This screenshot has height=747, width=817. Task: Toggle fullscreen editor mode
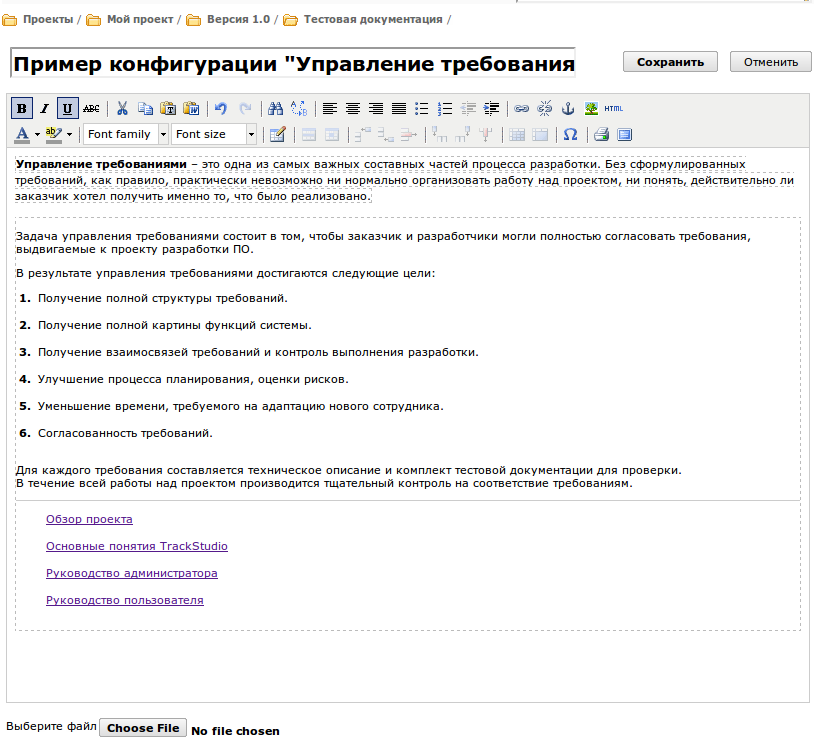tap(624, 134)
